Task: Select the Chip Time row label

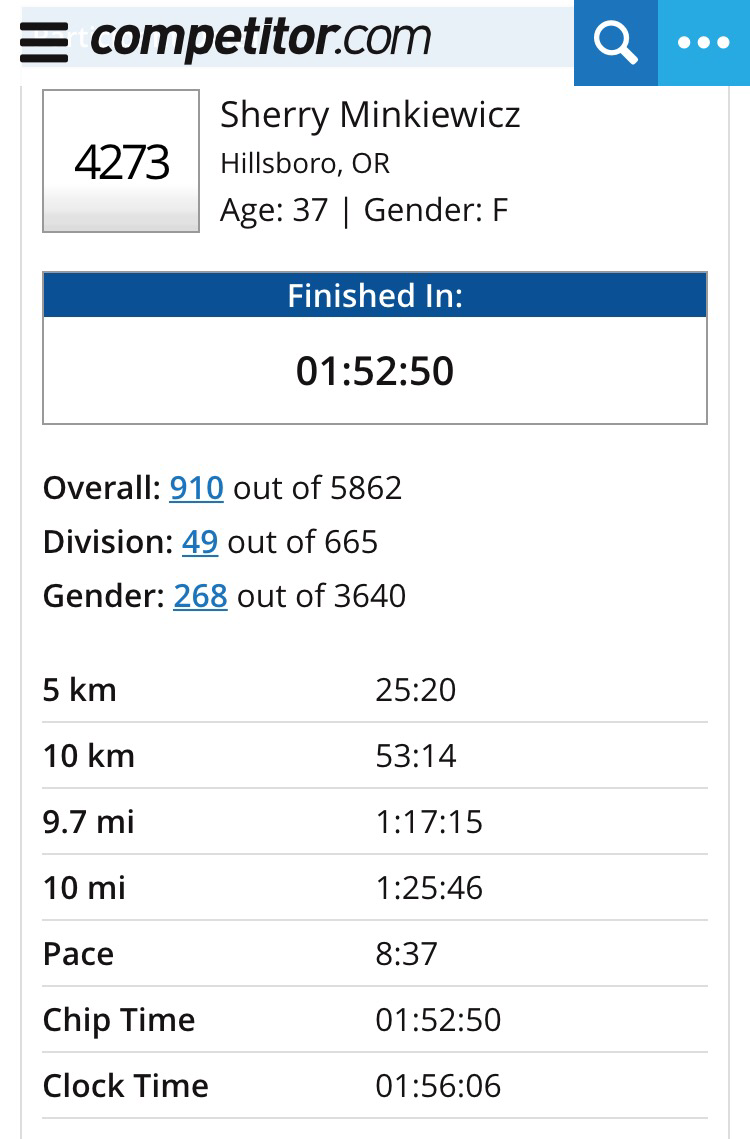Action: (118, 1020)
